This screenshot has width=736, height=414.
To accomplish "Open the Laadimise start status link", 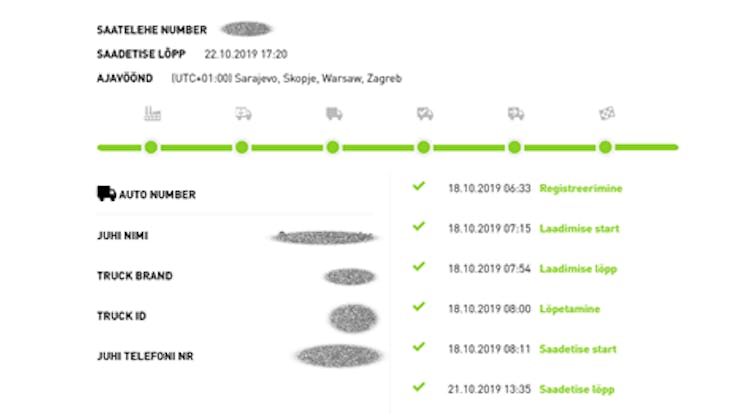I will click(x=579, y=229).
